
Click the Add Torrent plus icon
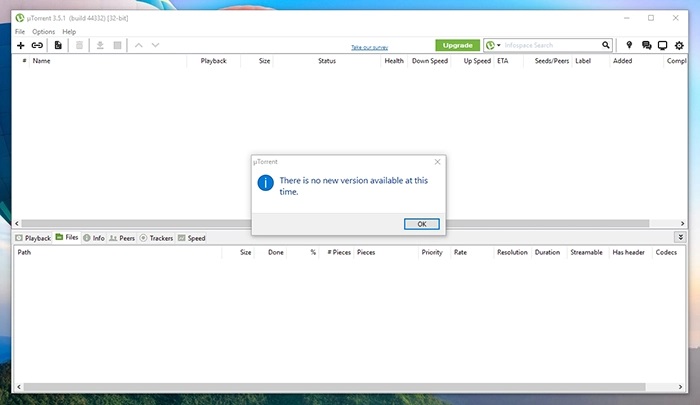tap(21, 45)
